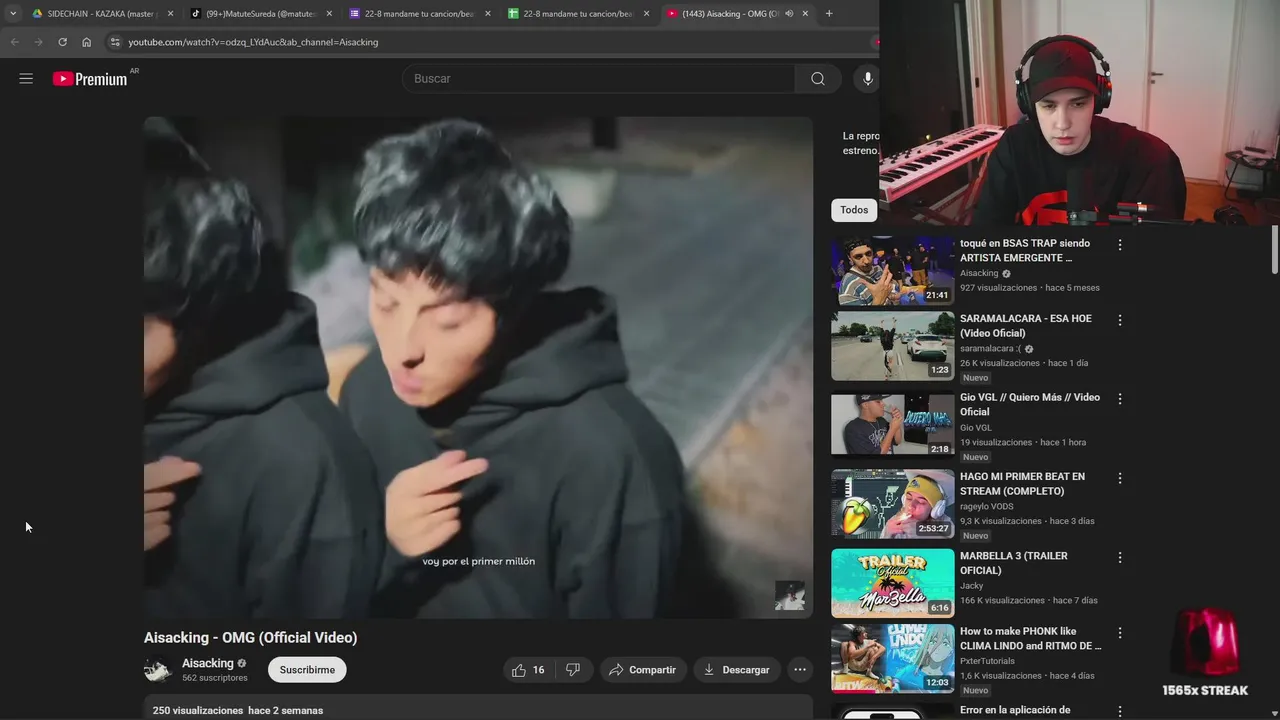1280x720 pixels.
Task: Select the Todos filter chip
Action: point(854,210)
